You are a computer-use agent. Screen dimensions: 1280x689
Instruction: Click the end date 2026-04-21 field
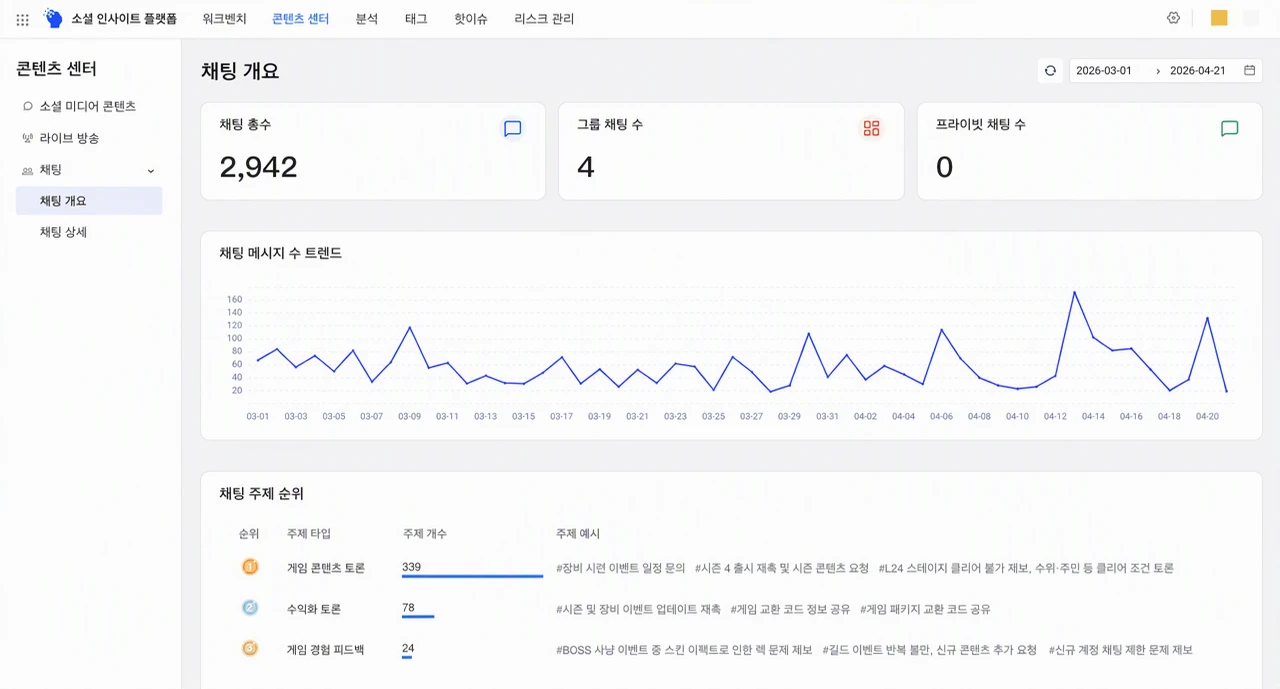[x=1198, y=71]
